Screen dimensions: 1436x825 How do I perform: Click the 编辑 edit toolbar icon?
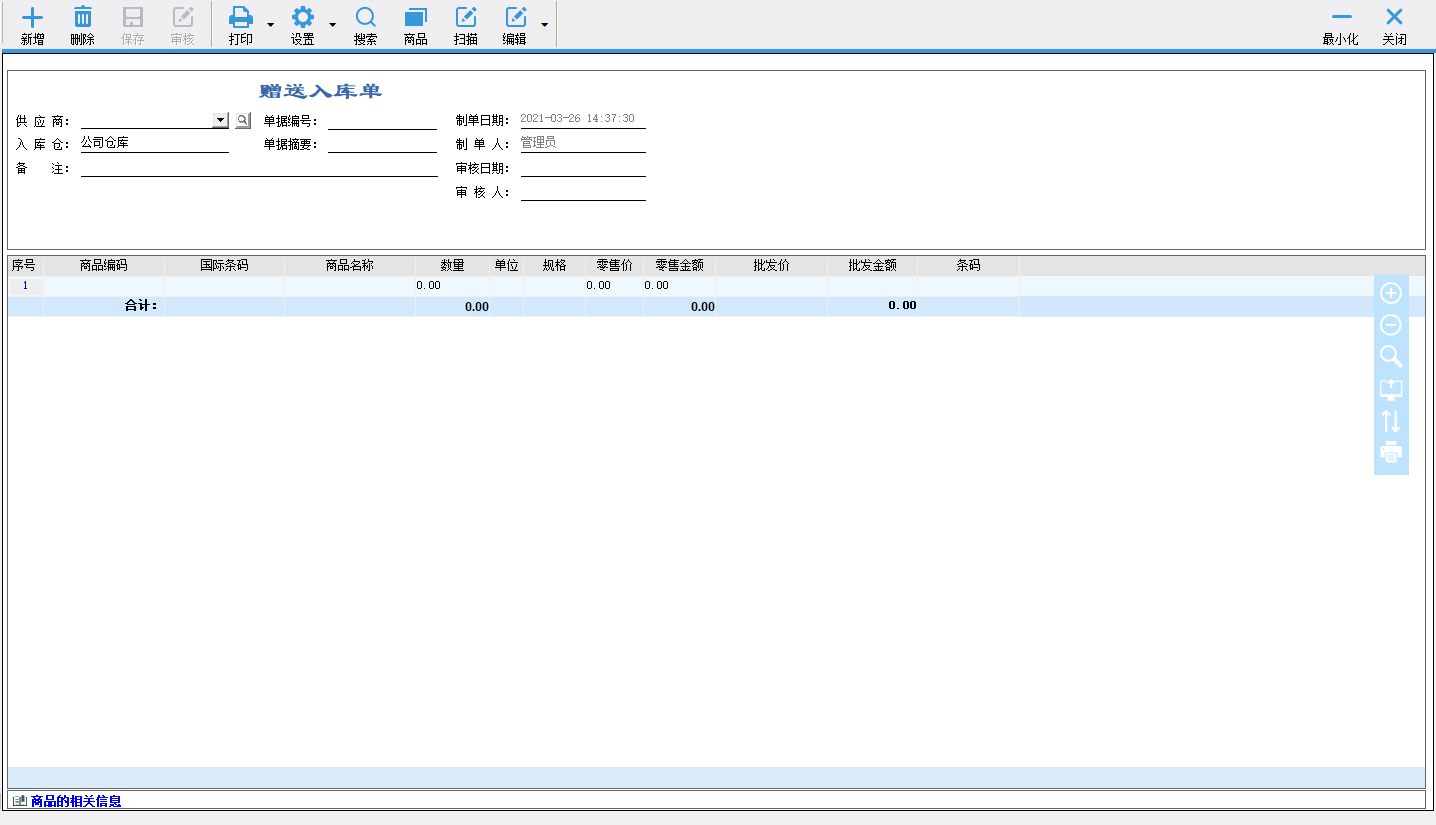tap(515, 17)
